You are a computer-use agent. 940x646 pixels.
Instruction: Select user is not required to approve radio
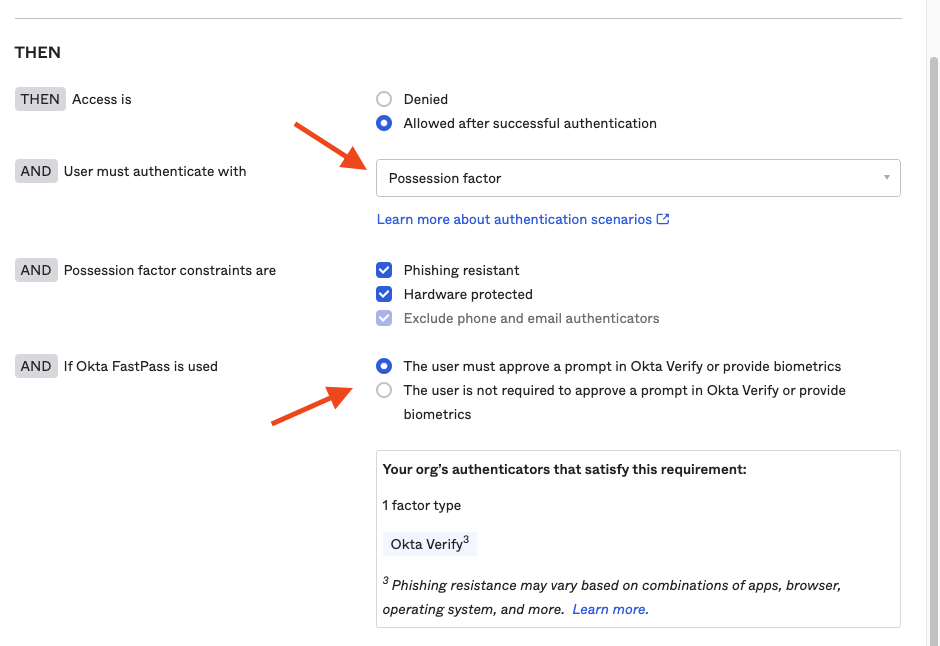tap(384, 390)
